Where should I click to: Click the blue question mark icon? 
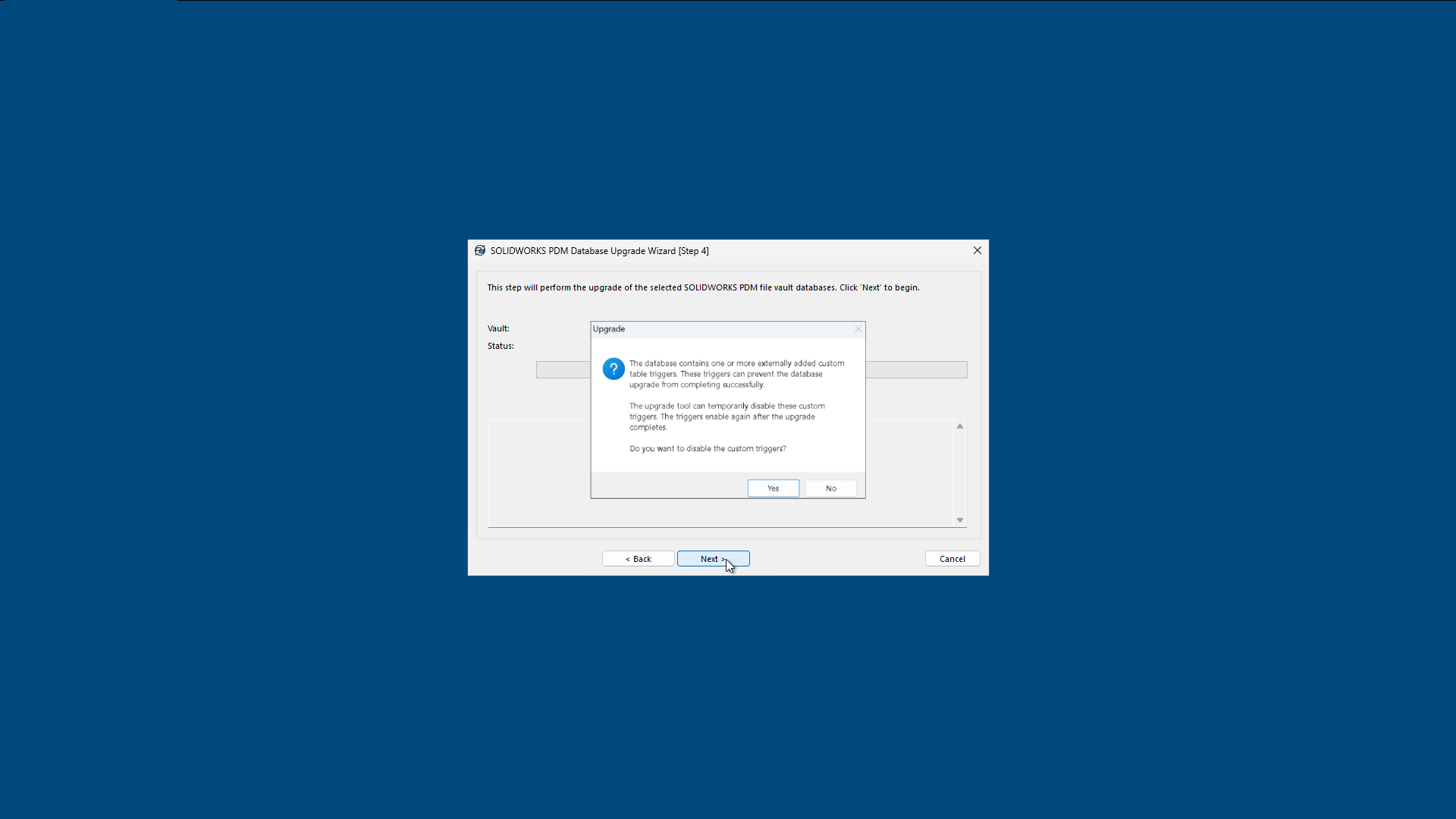613,369
